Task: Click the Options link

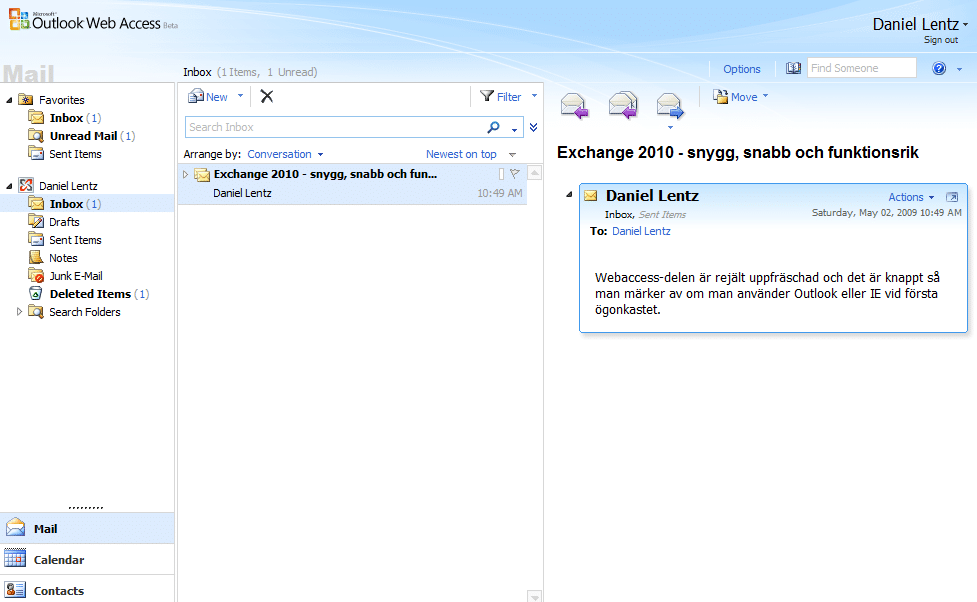Action: click(742, 69)
